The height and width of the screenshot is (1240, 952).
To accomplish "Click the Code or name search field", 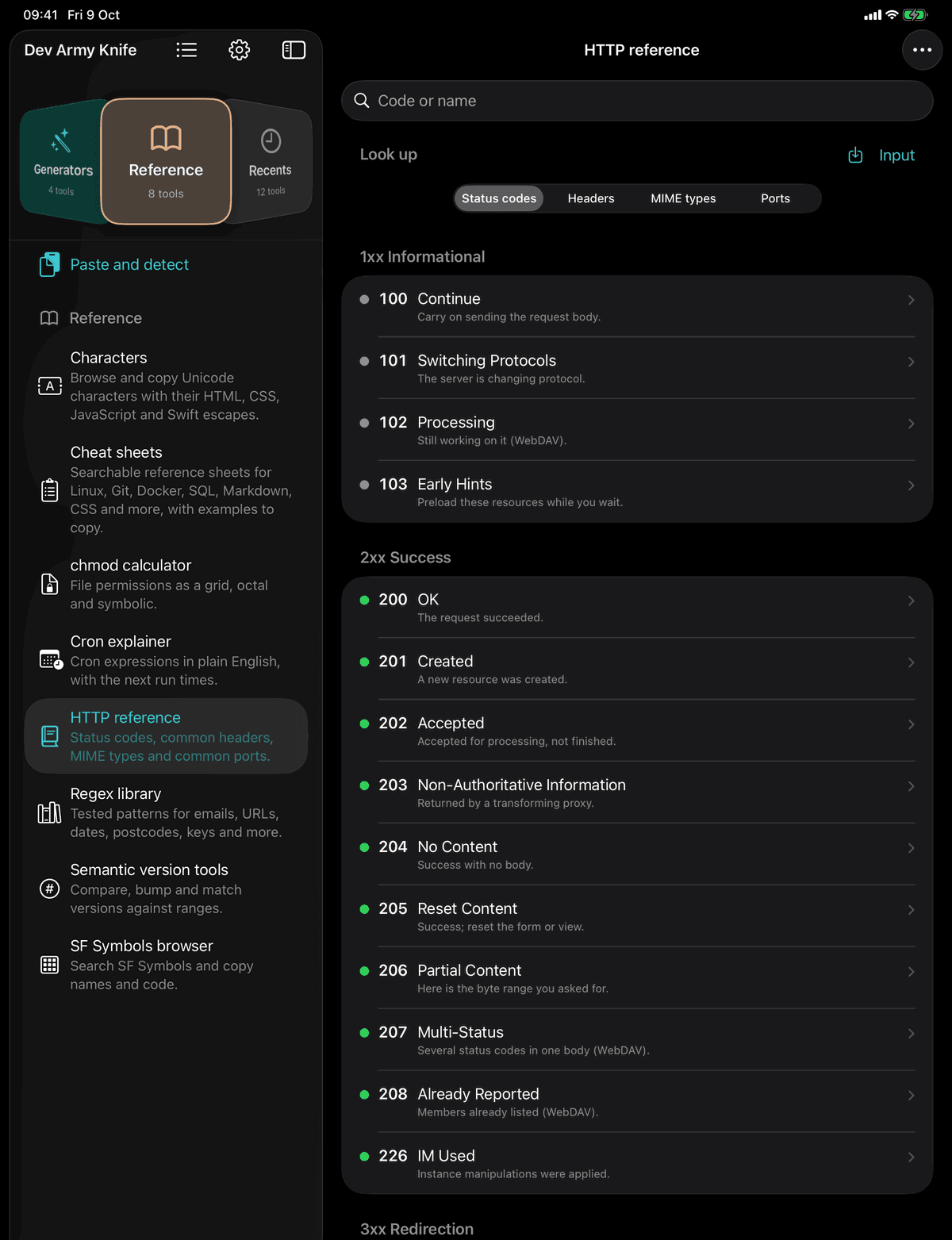I will point(637,101).
